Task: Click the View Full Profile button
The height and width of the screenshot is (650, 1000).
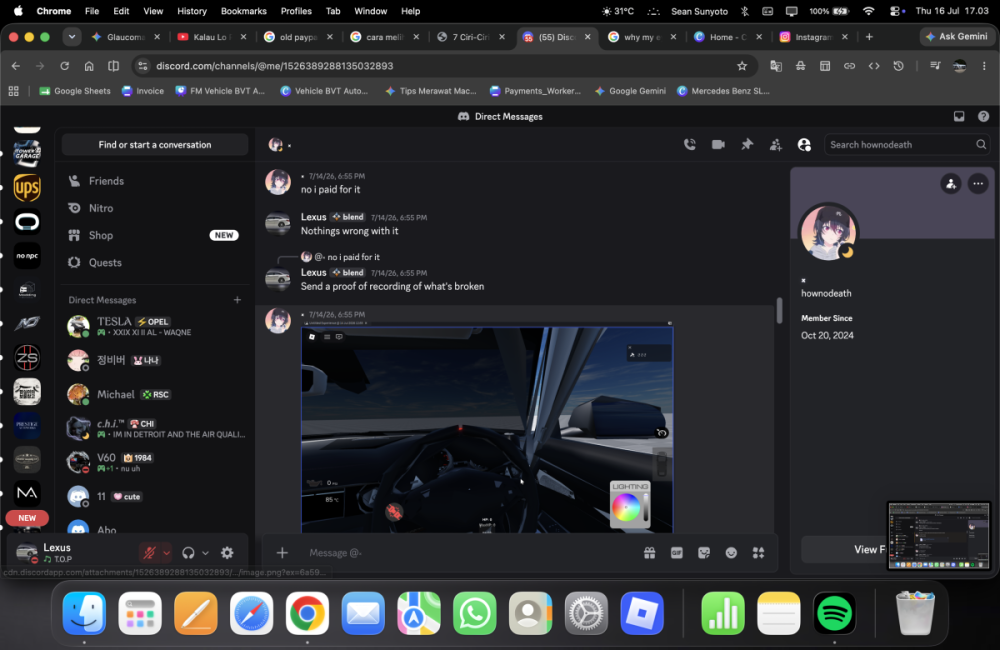Action: click(x=843, y=549)
